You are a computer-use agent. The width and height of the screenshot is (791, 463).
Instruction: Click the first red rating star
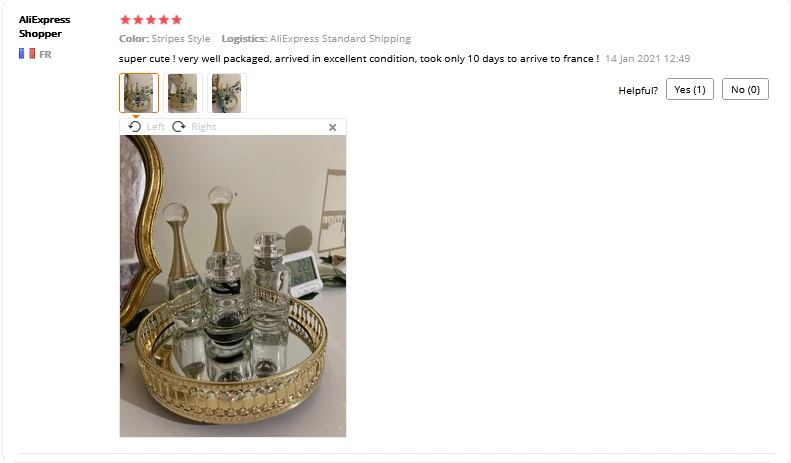click(125, 20)
